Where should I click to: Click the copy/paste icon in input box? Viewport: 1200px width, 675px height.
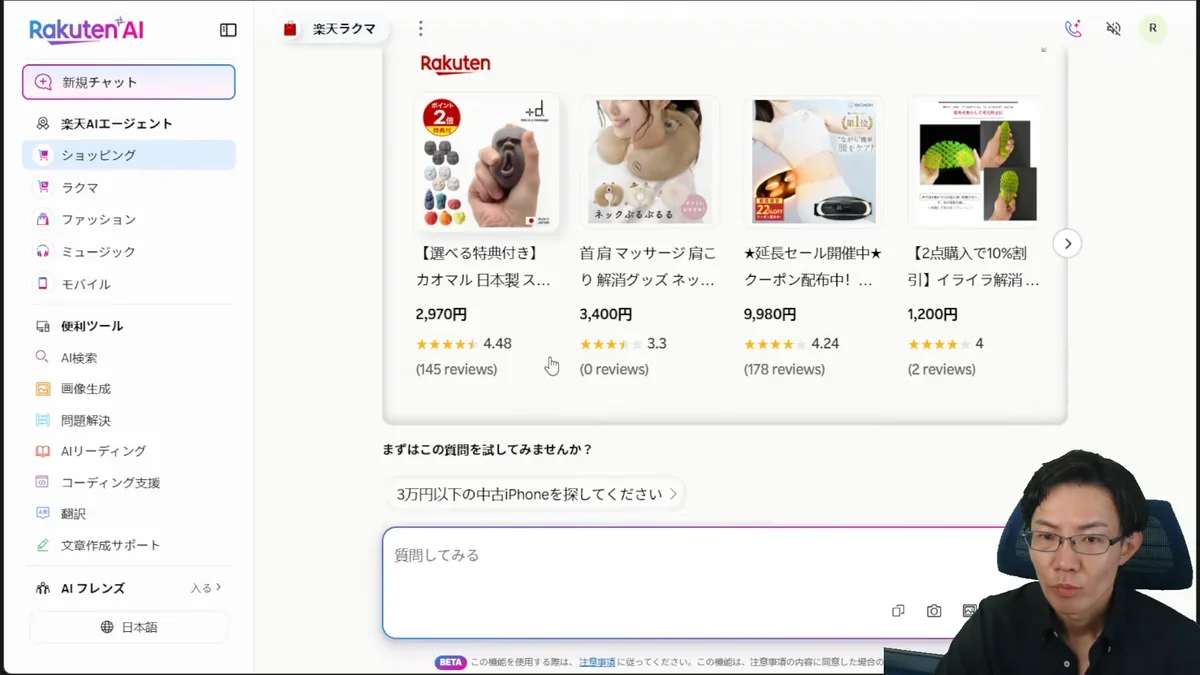tap(898, 611)
